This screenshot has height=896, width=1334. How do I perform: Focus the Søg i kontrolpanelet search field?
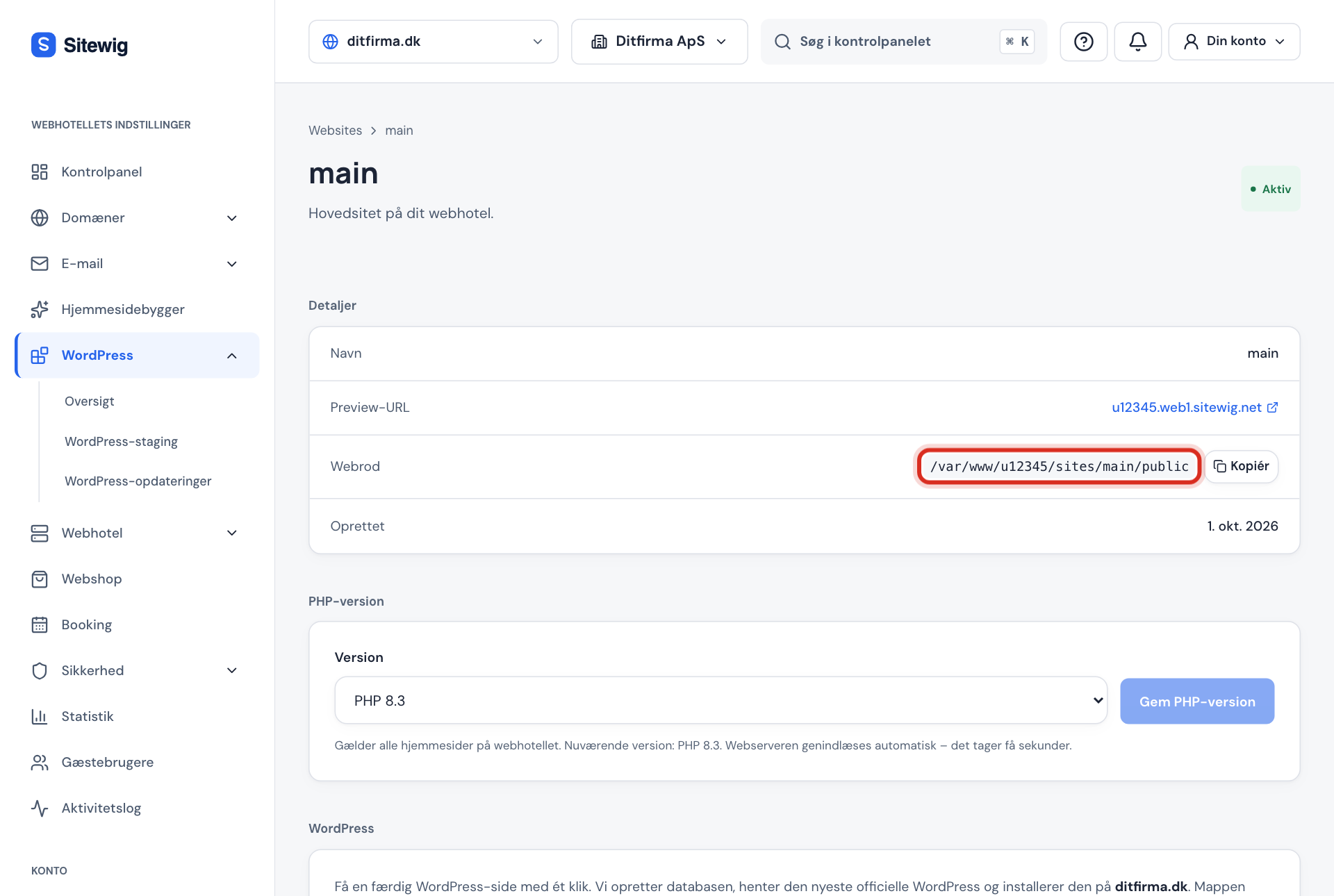point(903,42)
